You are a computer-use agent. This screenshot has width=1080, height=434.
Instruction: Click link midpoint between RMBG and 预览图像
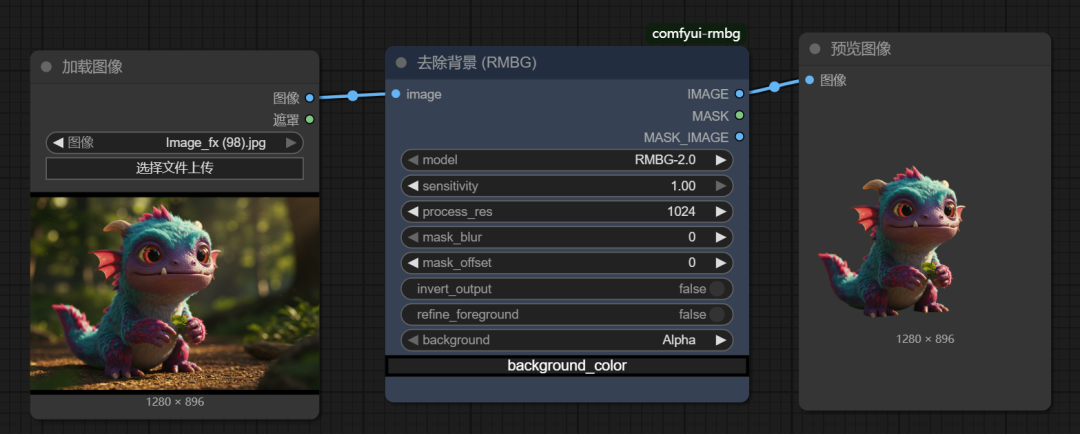click(x=774, y=87)
